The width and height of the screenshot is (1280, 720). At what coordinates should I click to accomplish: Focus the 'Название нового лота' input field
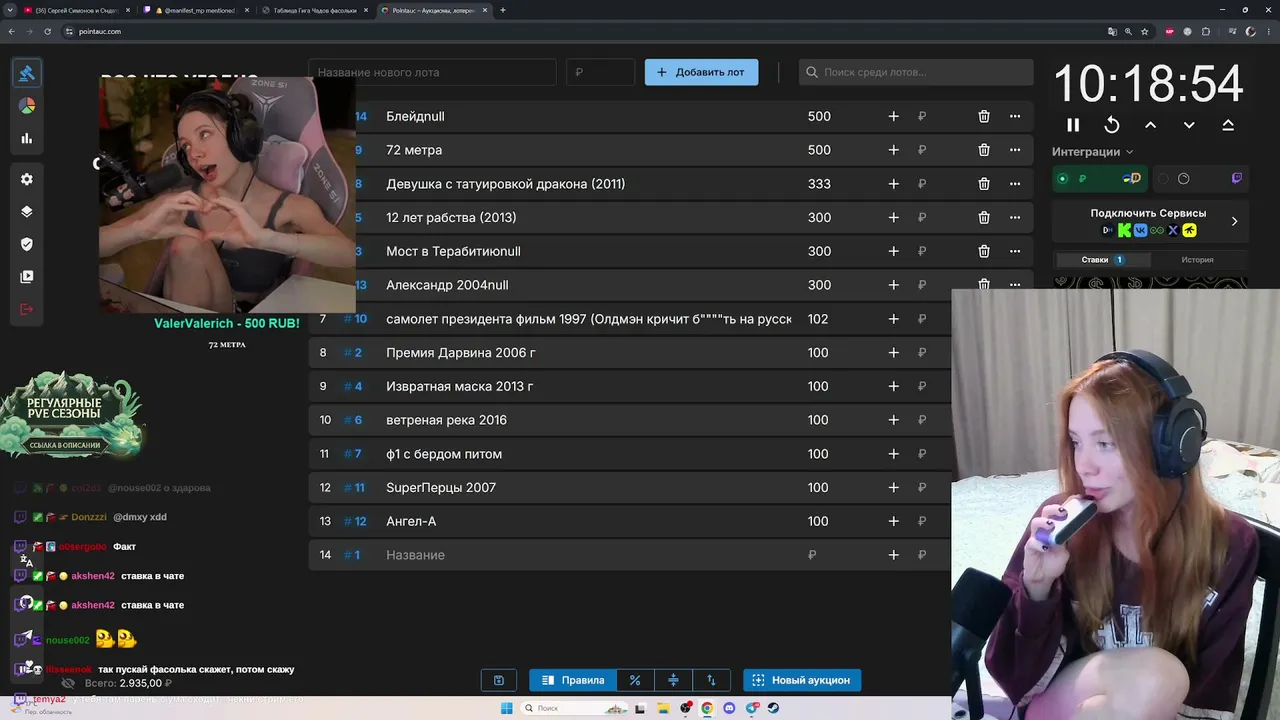coord(432,72)
